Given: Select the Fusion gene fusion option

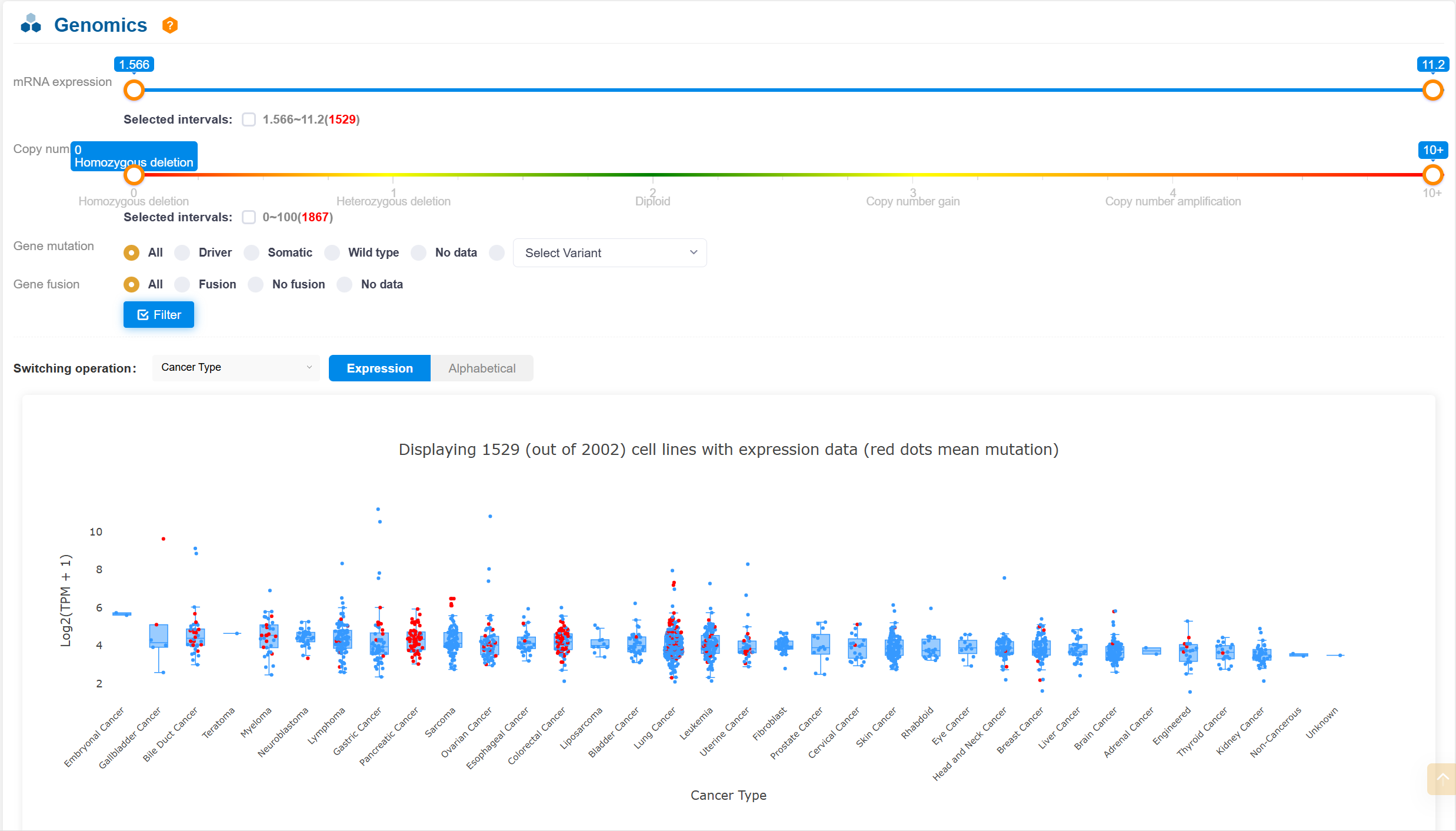Looking at the screenshot, I should point(182,284).
